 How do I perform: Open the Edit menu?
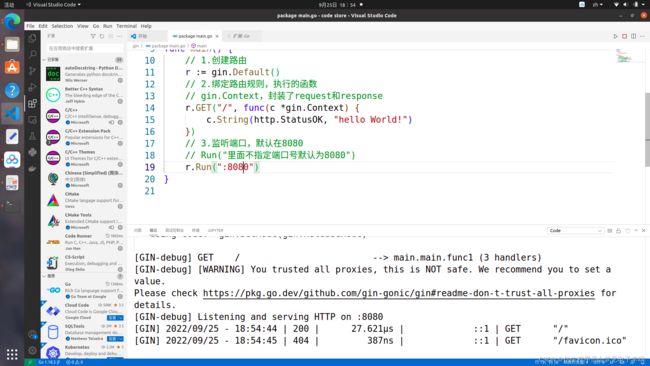43,26
